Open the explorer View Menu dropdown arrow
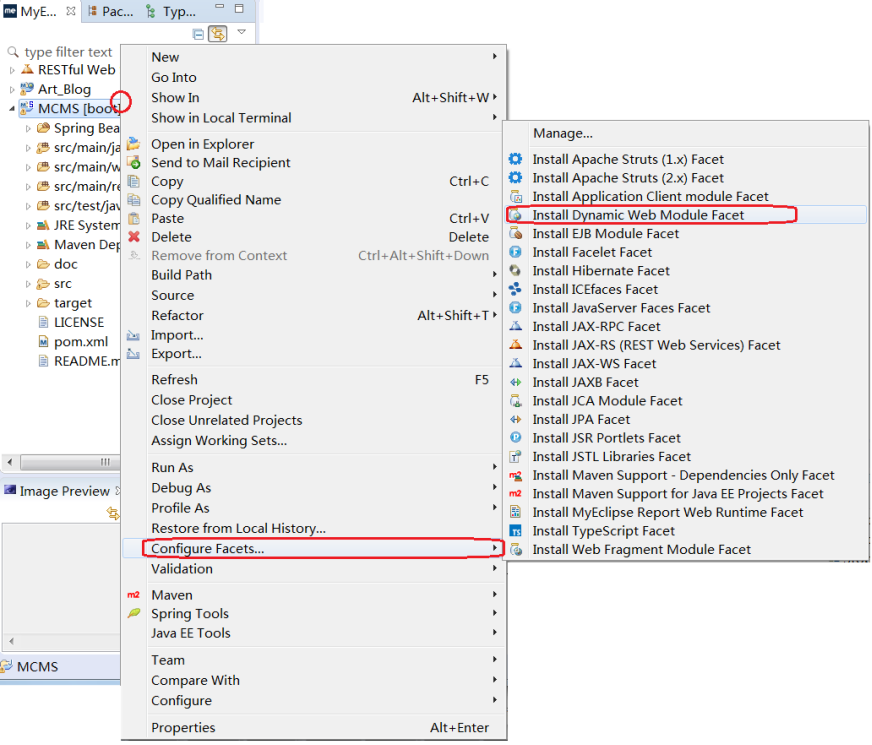Screen dimensions: 872x745 241,32
